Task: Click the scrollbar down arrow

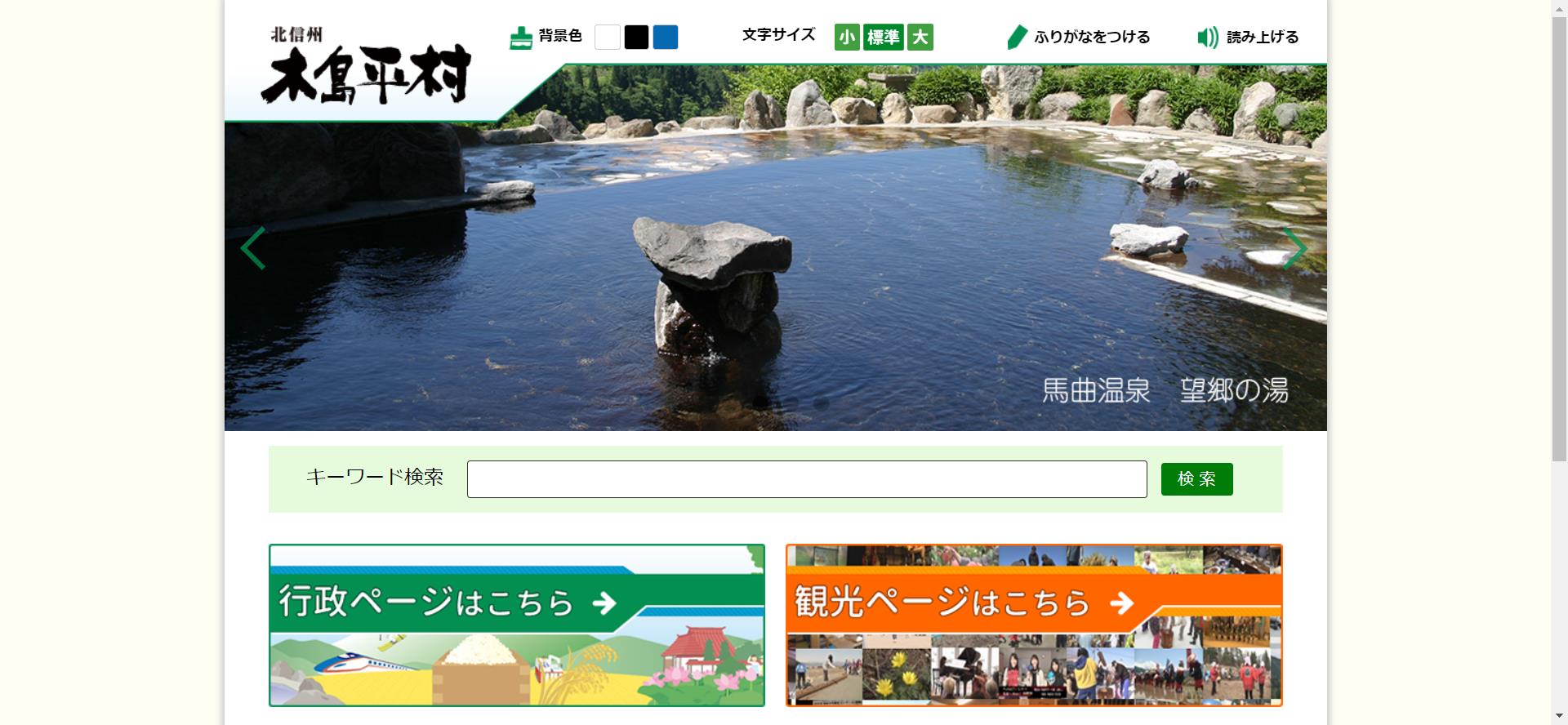Action: point(1560,717)
